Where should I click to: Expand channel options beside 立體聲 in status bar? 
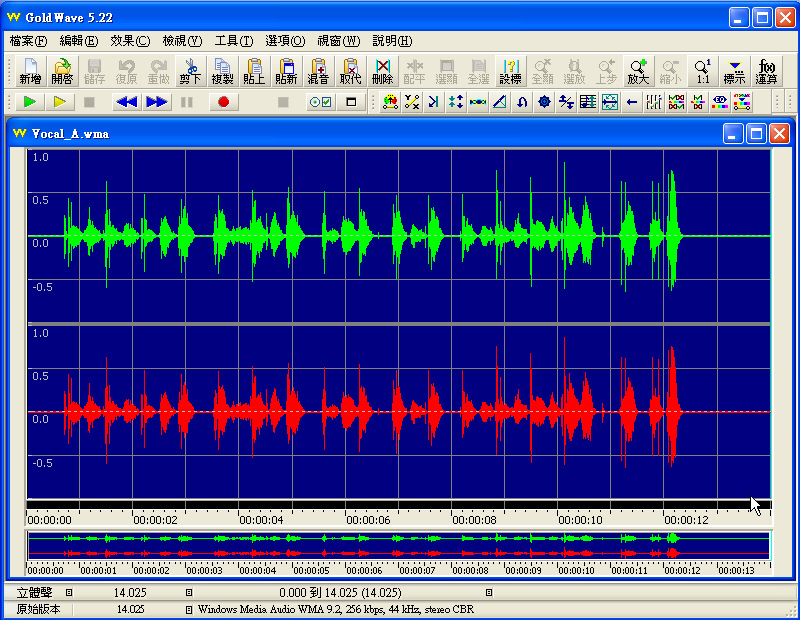pyautogui.click(x=69, y=593)
